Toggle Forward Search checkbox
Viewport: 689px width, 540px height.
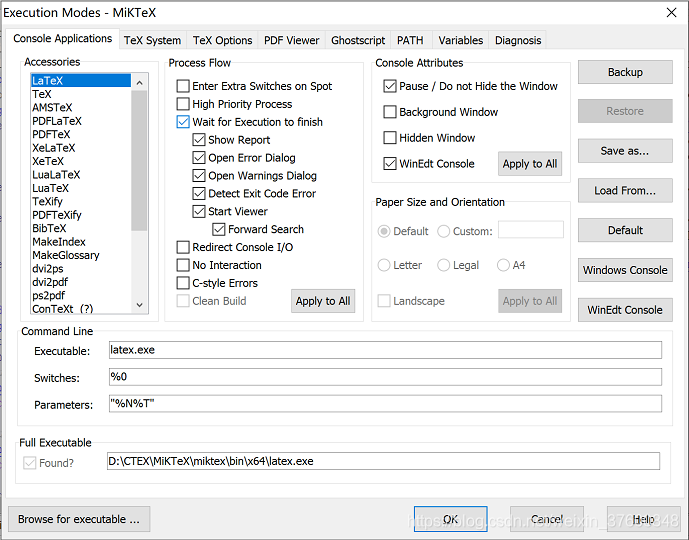point(219,229)
